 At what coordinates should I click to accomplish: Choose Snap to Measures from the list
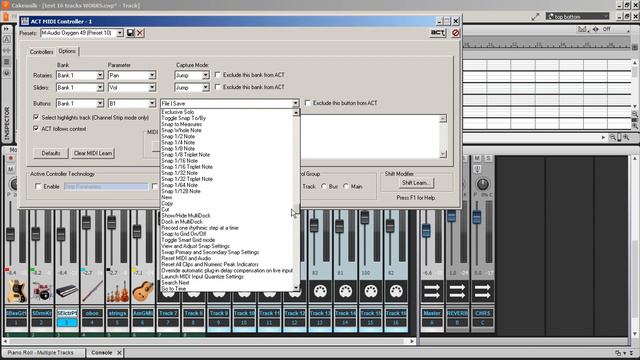point(182,124)
